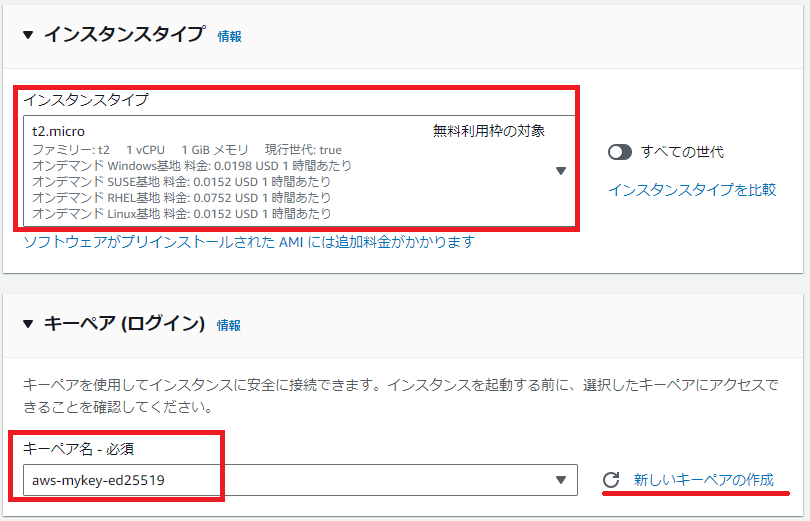810x521 pixels.
Task: Click the キーペア名 - 必須 field label
Action: (x=84, y=449)
